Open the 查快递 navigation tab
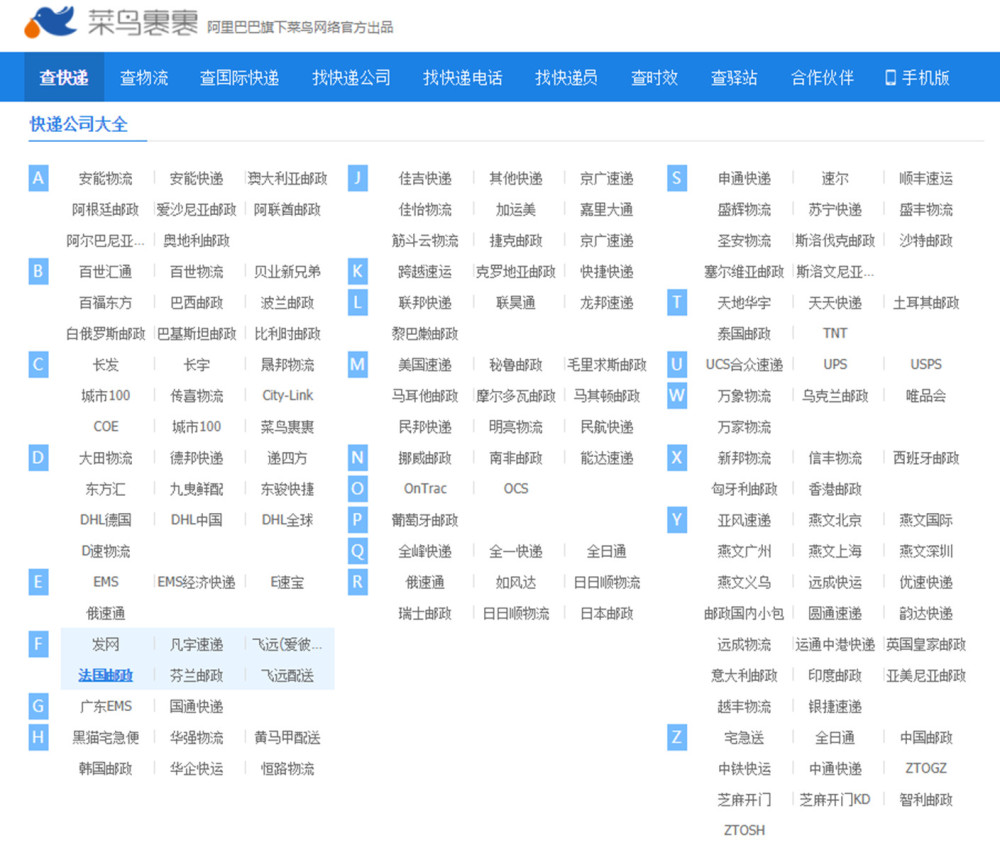This screenshot has width=1000, height=855. [x=64, y=78]
